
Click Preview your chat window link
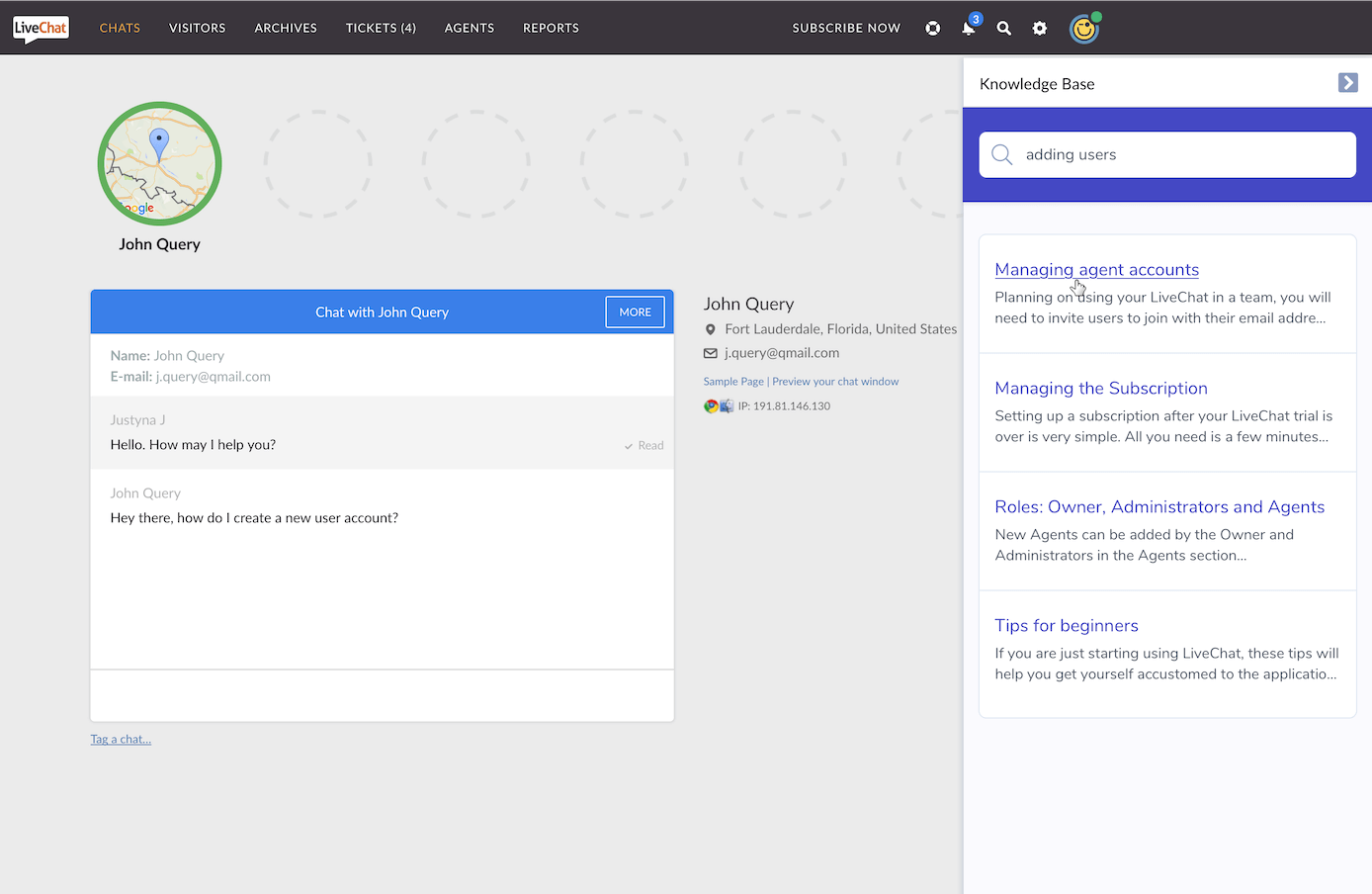(x=835, y=381)
